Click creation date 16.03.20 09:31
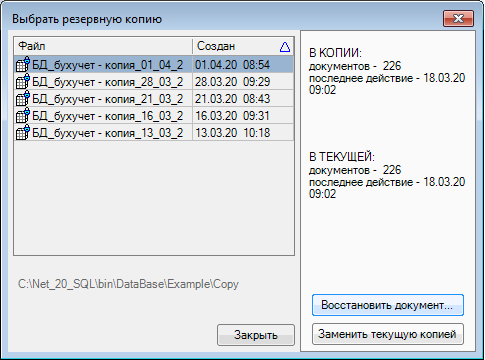The image size is (485, 360). click(232, 116)
